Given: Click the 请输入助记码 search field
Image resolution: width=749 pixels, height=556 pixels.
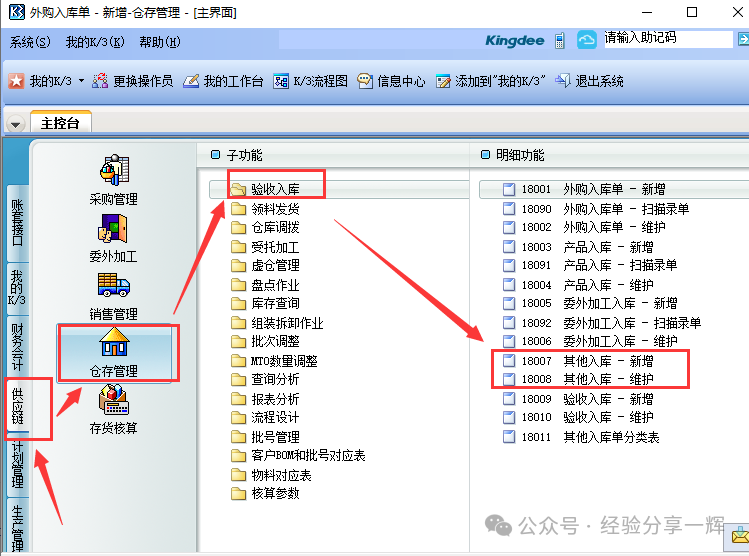Looking at the screenshot, I should pyautogui.click(x=666, y=38).
